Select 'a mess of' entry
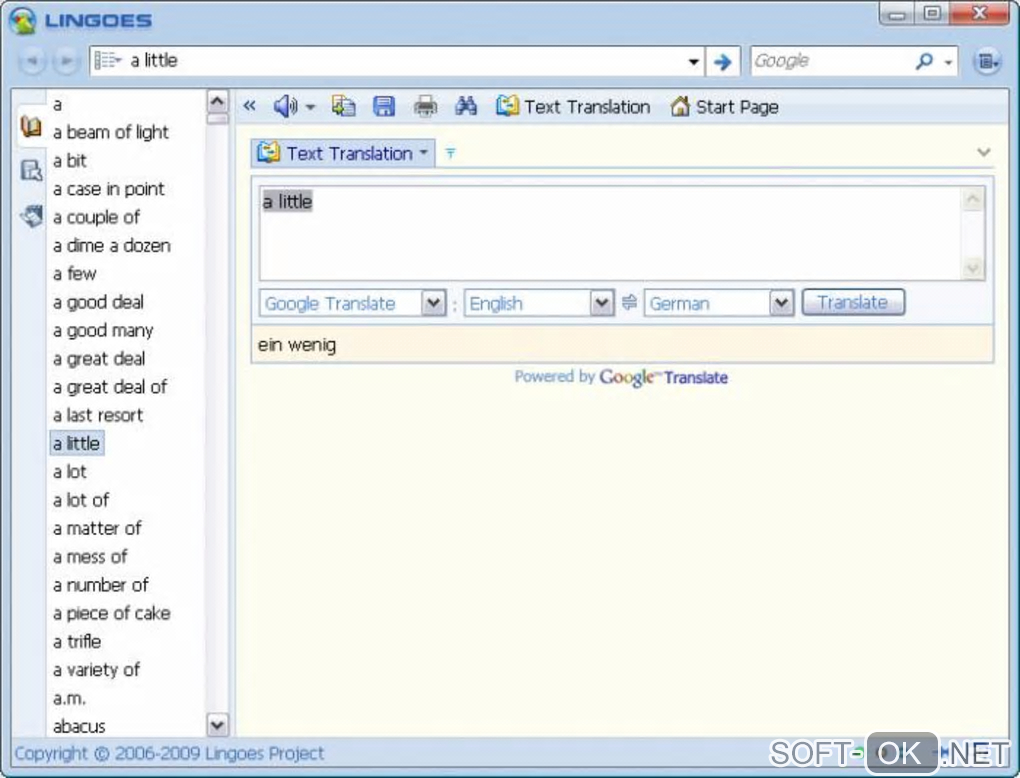1020x778 pixels. [90, 557]
